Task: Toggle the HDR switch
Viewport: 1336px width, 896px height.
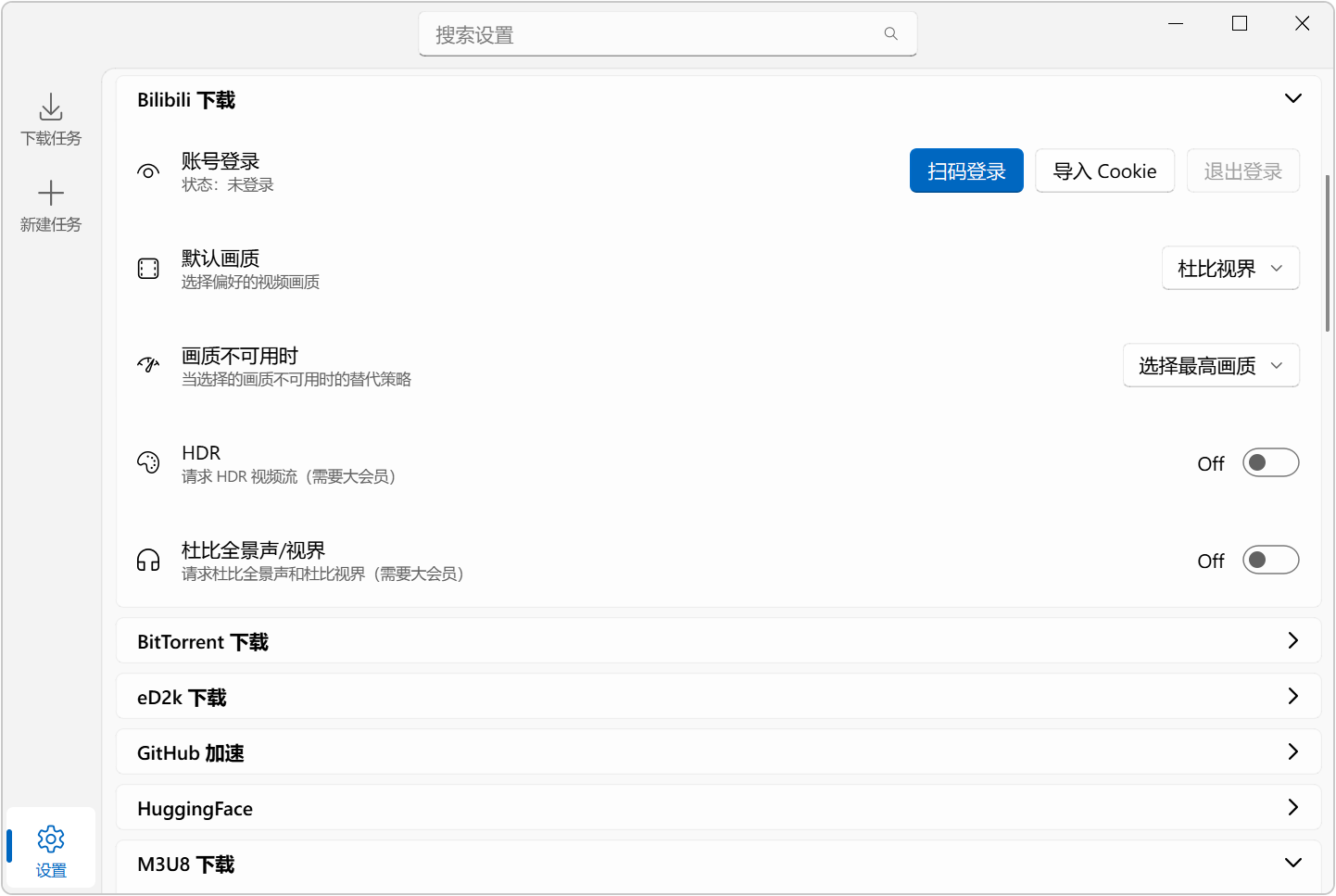Action: point(1270,462)
